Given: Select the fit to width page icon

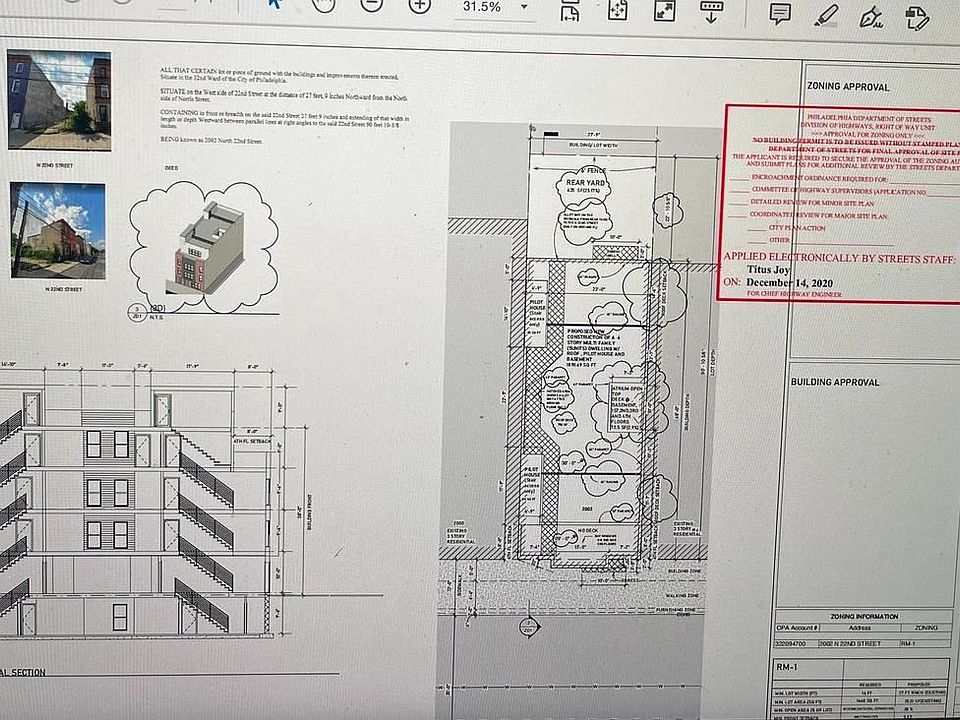Looking at the screenshot, I should point(570,12).
